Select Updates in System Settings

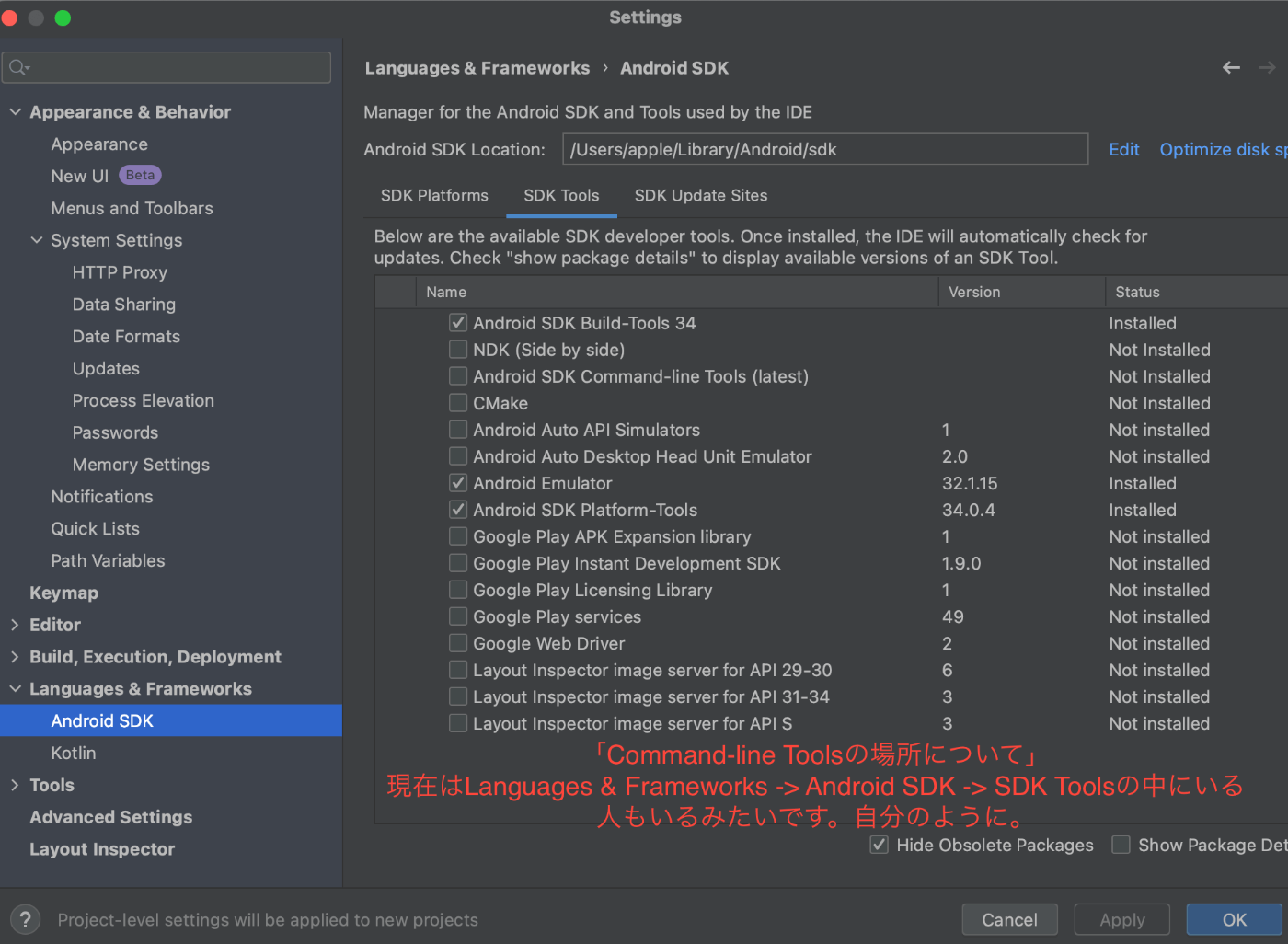106,369
